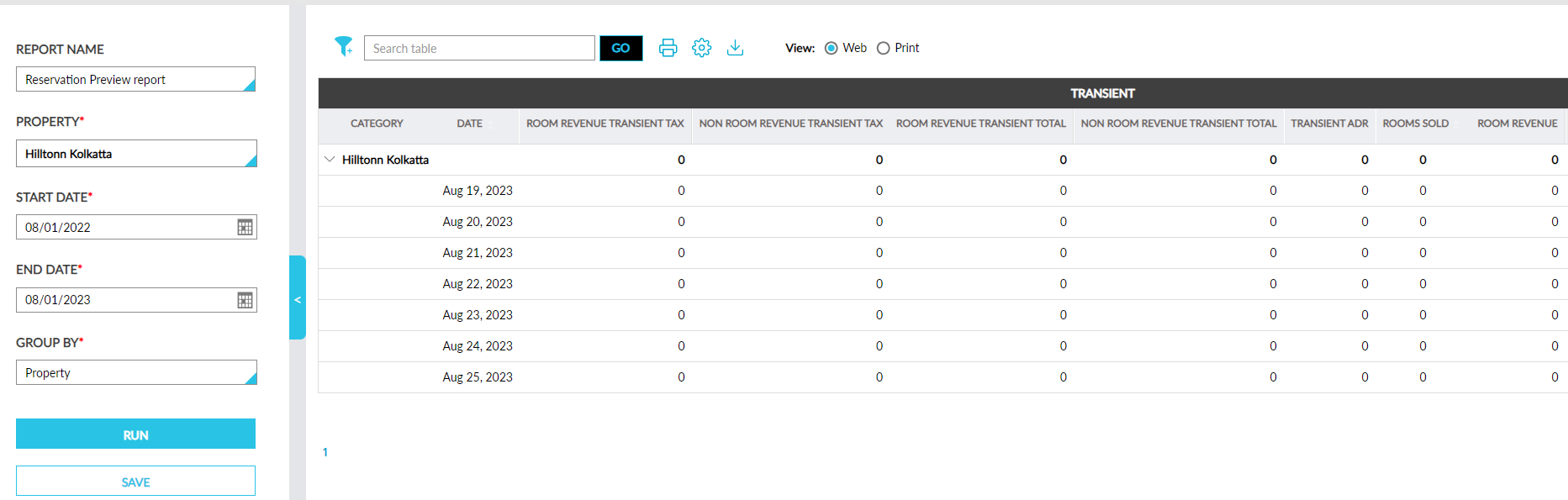Select the Web view radio button
Image resolution: width=1568 pixels, height=500 pixels.
(x=832, y=48)
